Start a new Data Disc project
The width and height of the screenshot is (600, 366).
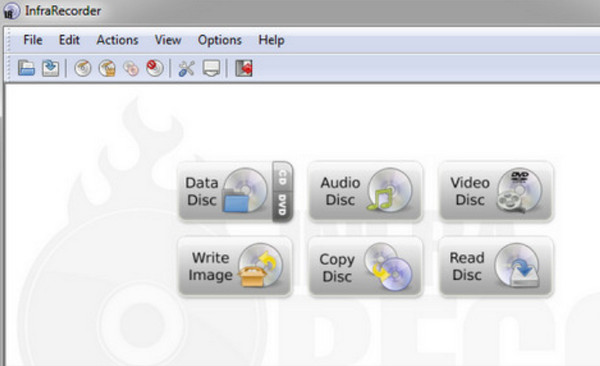(x=225, y=192)
